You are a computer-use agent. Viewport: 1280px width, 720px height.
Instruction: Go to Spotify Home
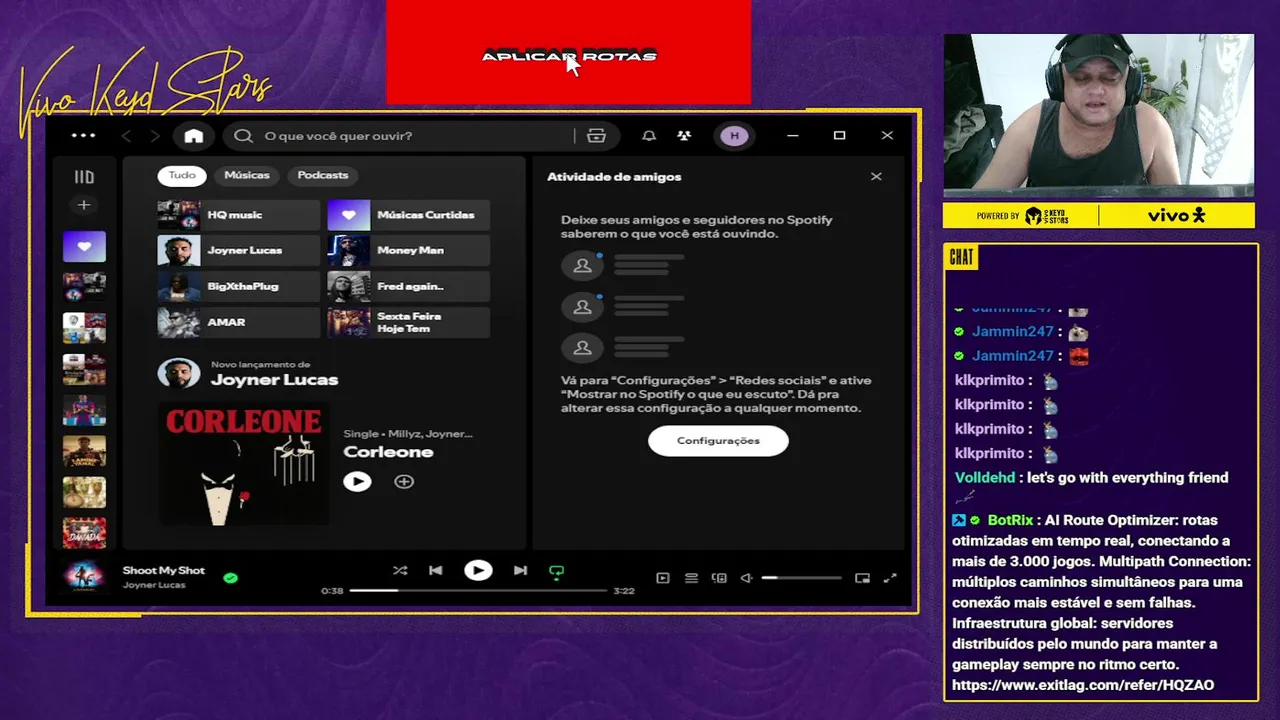[194, 136]
